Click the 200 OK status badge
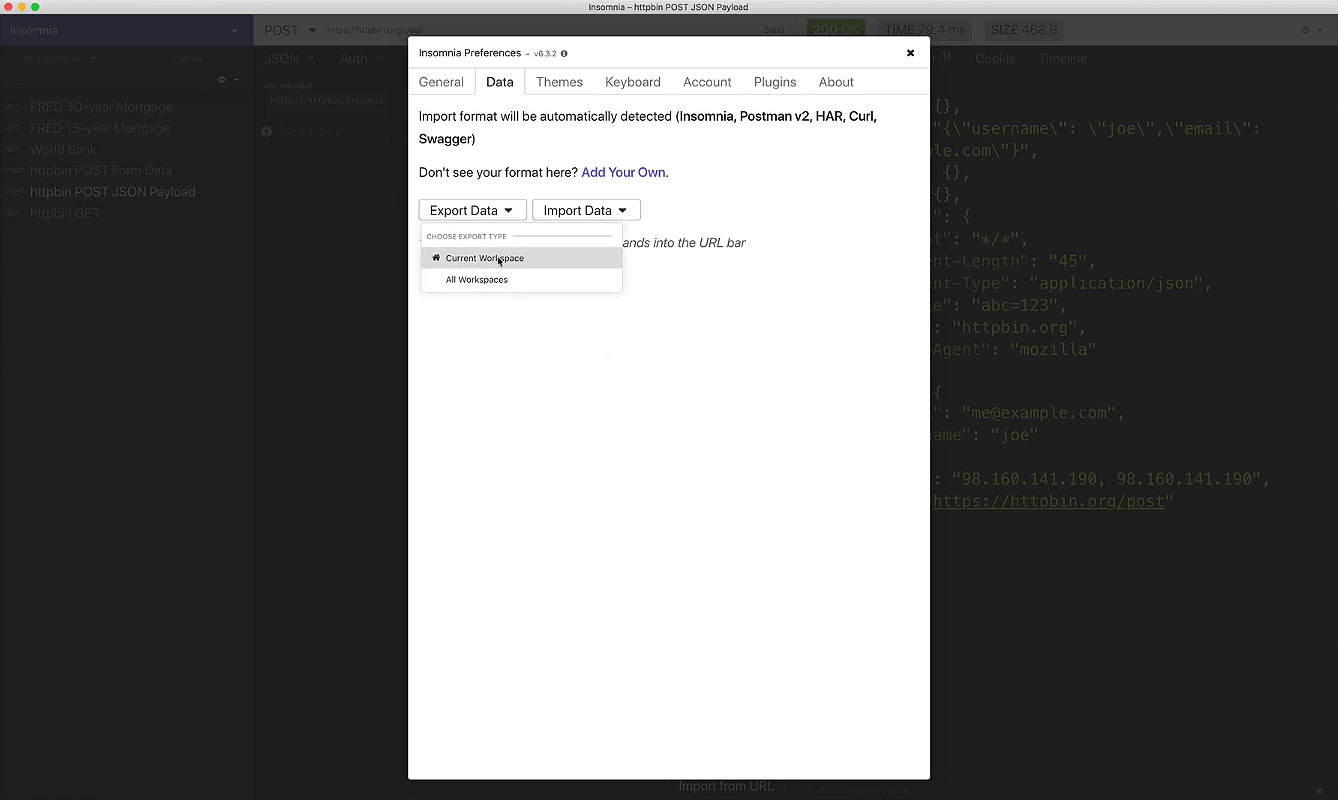The width and height of the screenshot is (1338, 800). pyautogui.click(x=837, y=30)
